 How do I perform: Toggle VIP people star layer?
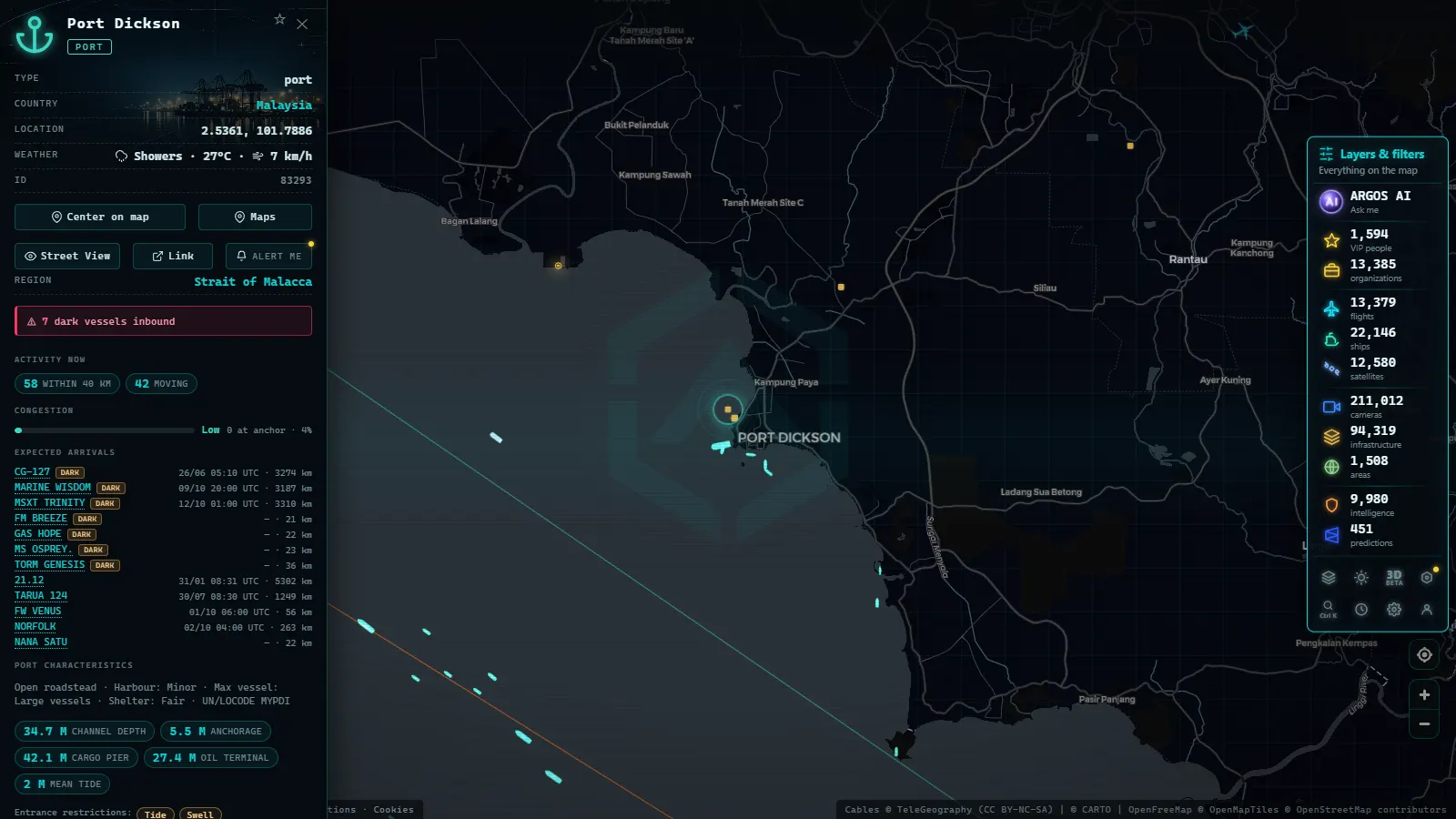click(1331, 240)
